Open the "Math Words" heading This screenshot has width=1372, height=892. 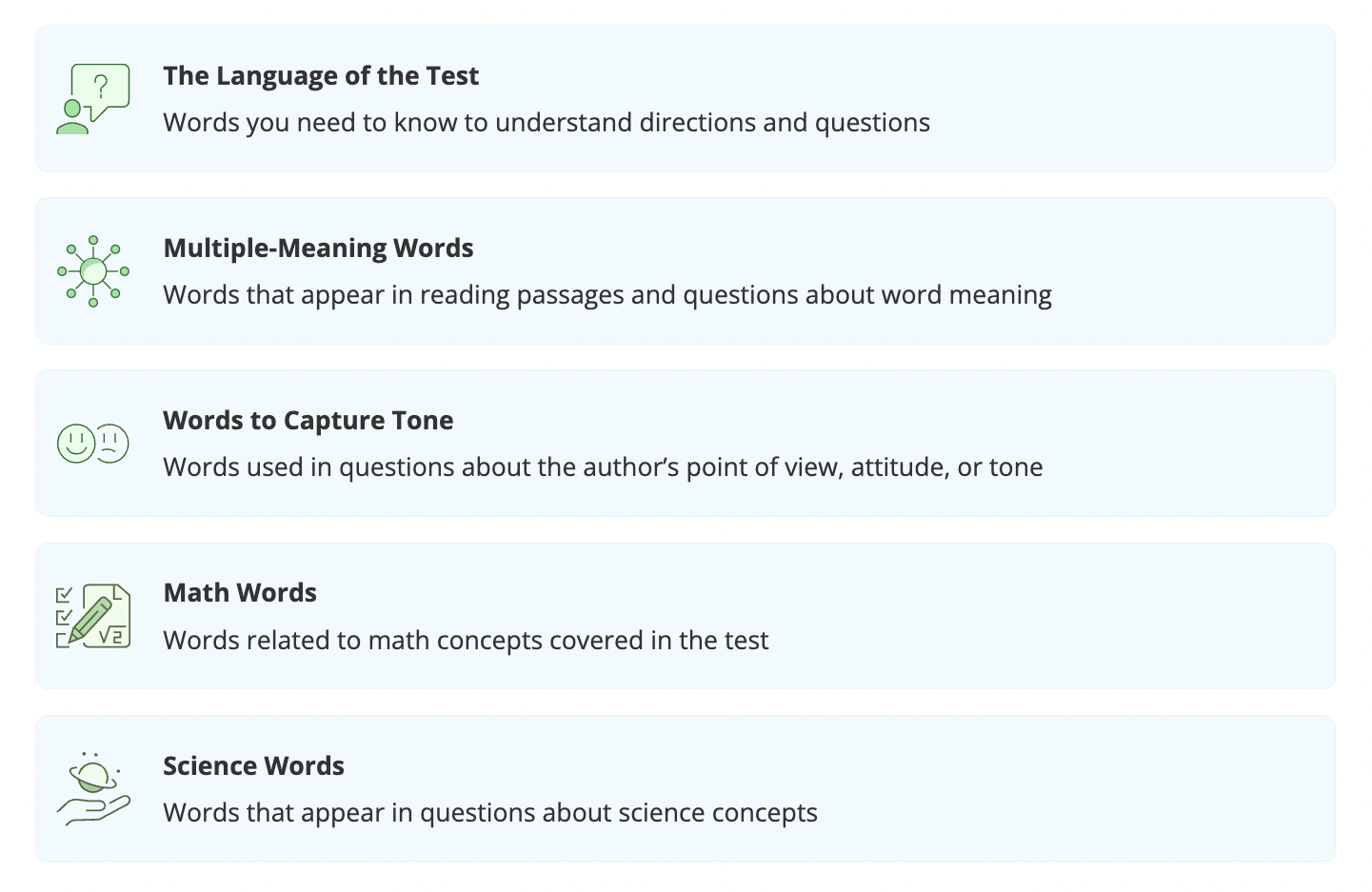tap(240, 593)
